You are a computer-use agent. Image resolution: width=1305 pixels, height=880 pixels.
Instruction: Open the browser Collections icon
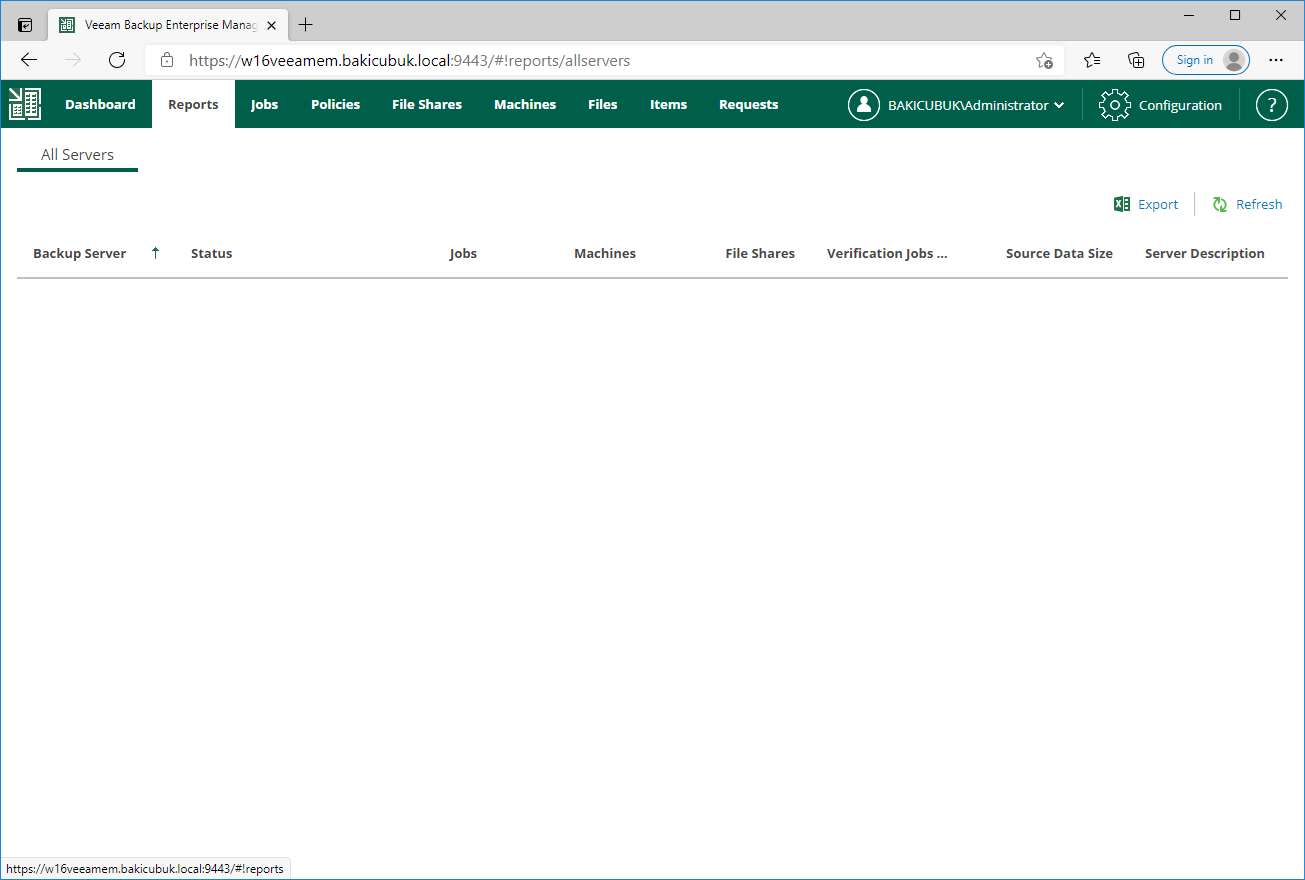(1136, 60)
